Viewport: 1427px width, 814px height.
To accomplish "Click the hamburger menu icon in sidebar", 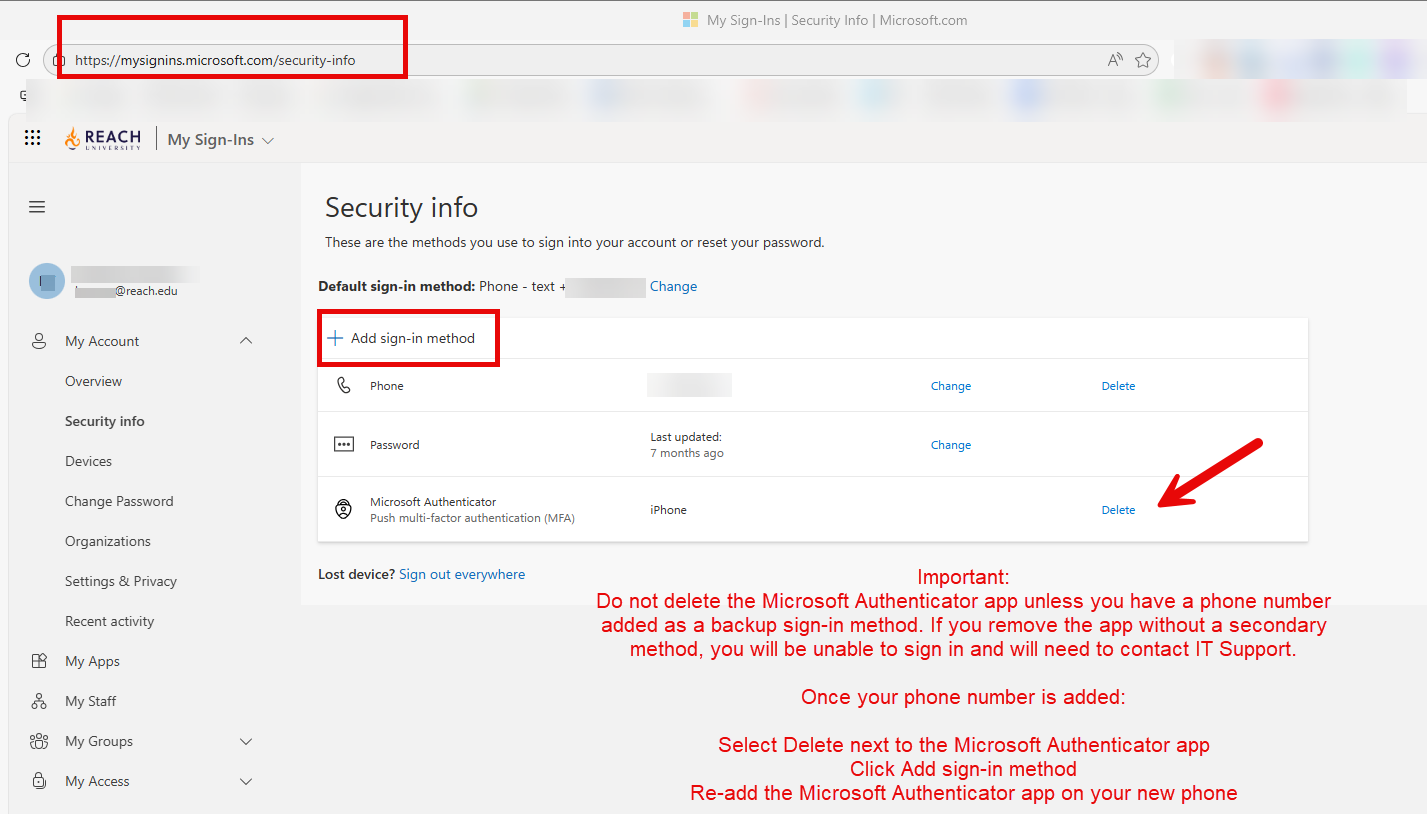I will tap(37, 207).
